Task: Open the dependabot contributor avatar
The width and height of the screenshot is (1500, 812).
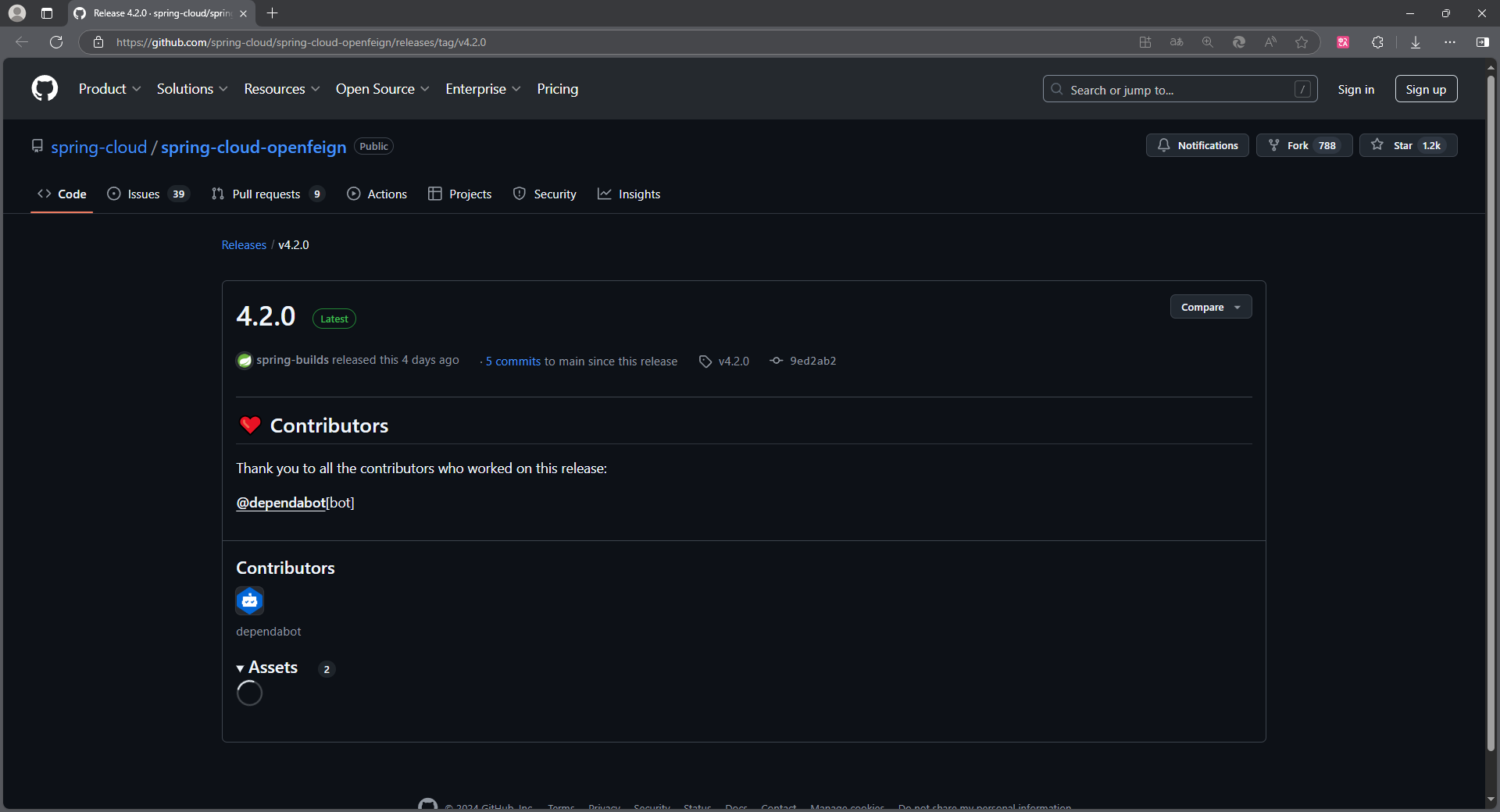Action: [249, 601]
